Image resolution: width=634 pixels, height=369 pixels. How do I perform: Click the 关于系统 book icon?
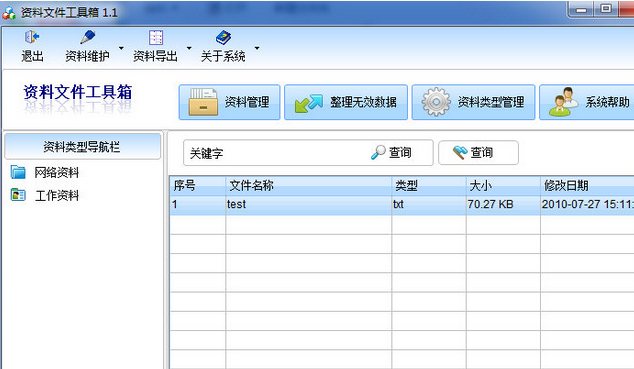pos(223,38)
